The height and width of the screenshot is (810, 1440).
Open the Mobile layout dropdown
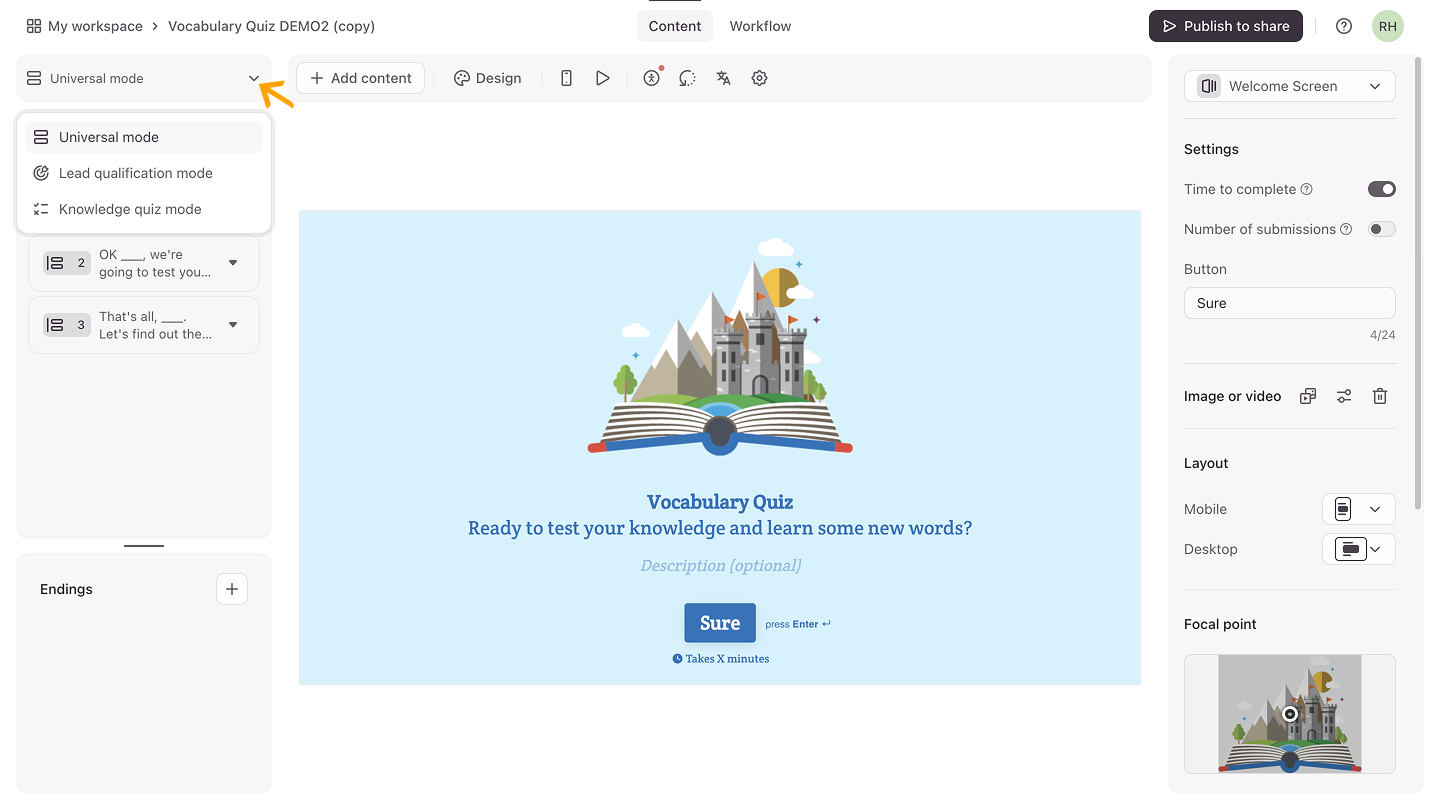click(x=1358, y=509)
